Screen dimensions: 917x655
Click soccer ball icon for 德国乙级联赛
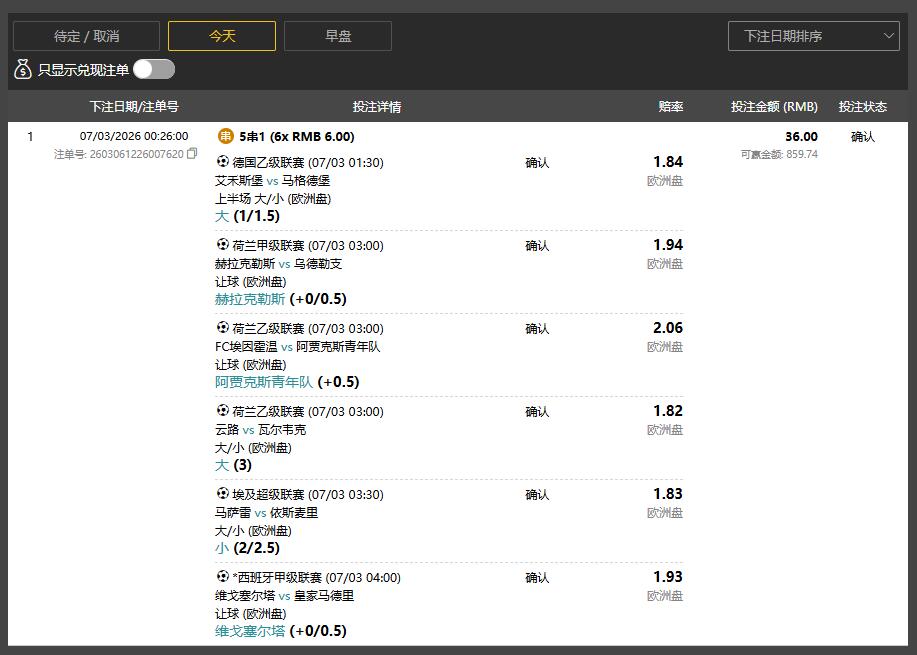[222, 162]
